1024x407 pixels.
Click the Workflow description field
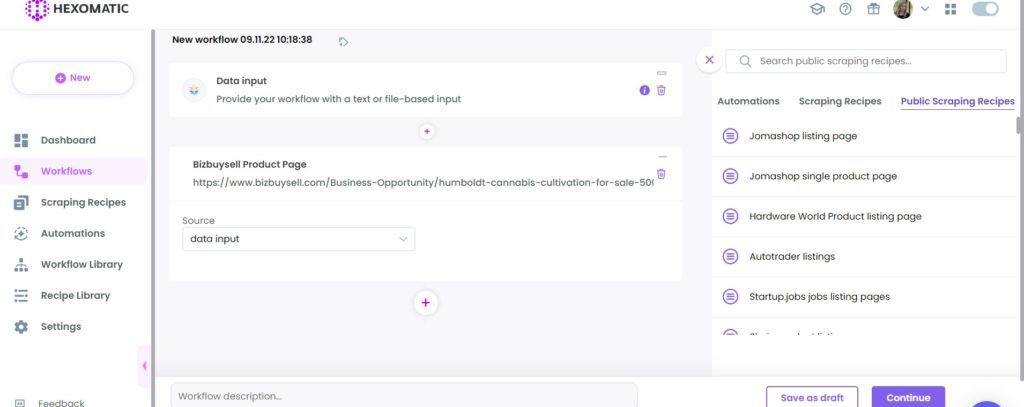coord(404,396)
